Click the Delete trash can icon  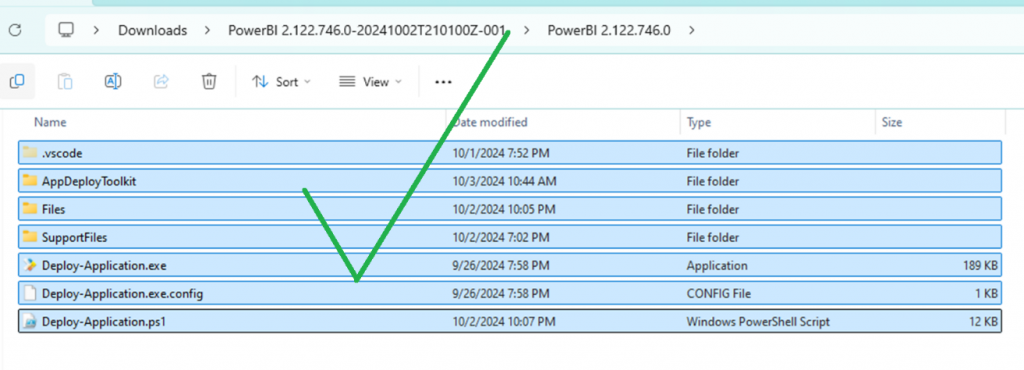[x=209, y=82]
